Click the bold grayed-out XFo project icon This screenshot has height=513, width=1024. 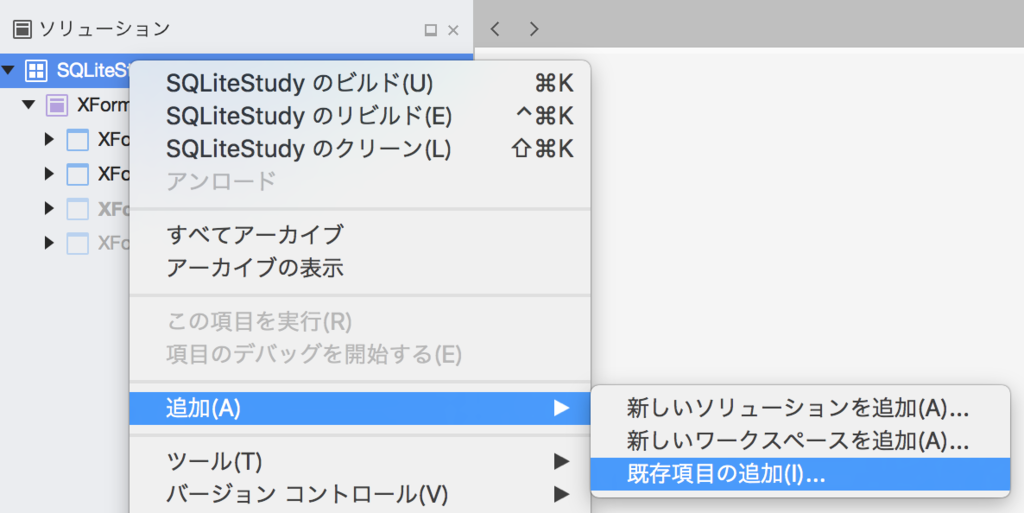pos(78,209)
